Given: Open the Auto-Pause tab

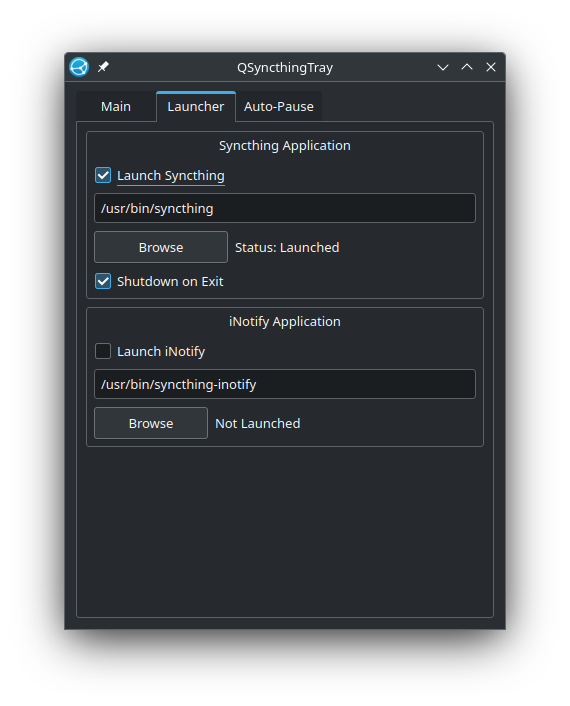Looking at the screenshot, I should (279, 107).
